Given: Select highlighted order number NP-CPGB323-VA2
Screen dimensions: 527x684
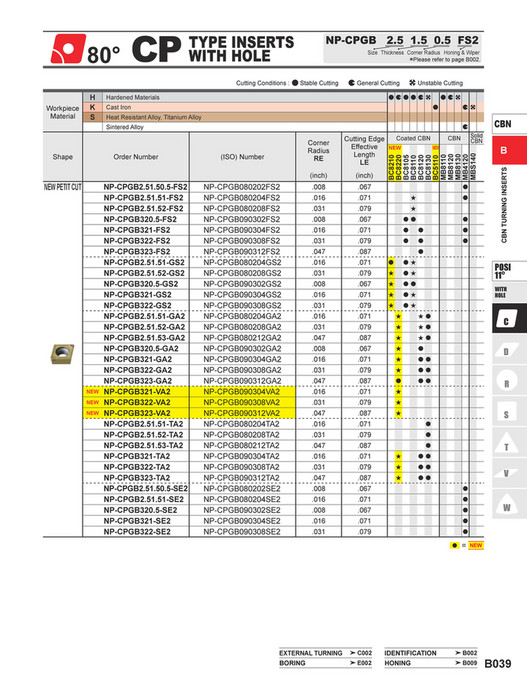Looking at the screenshot, I should (137, 413).
